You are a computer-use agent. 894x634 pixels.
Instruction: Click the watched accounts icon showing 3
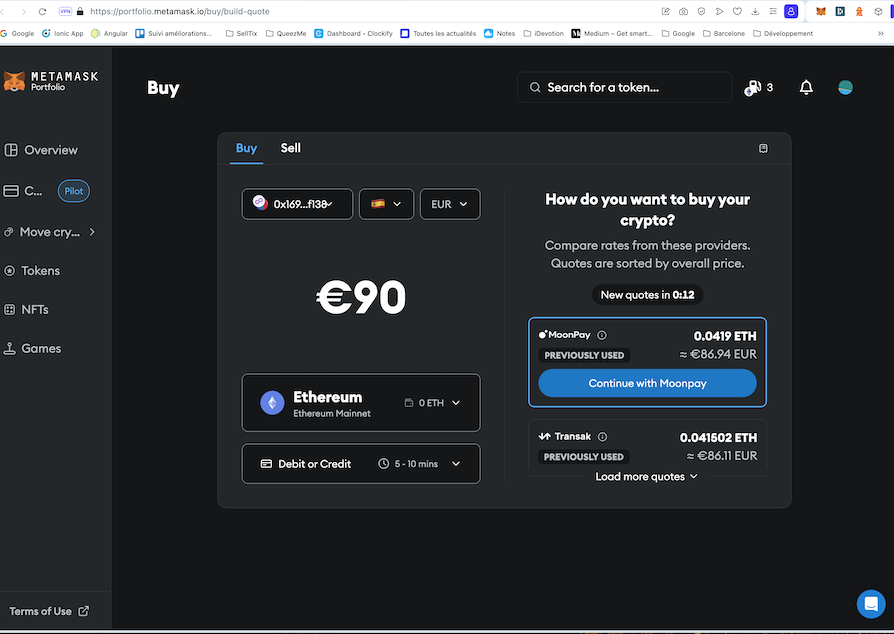click(x=759, y=88)
